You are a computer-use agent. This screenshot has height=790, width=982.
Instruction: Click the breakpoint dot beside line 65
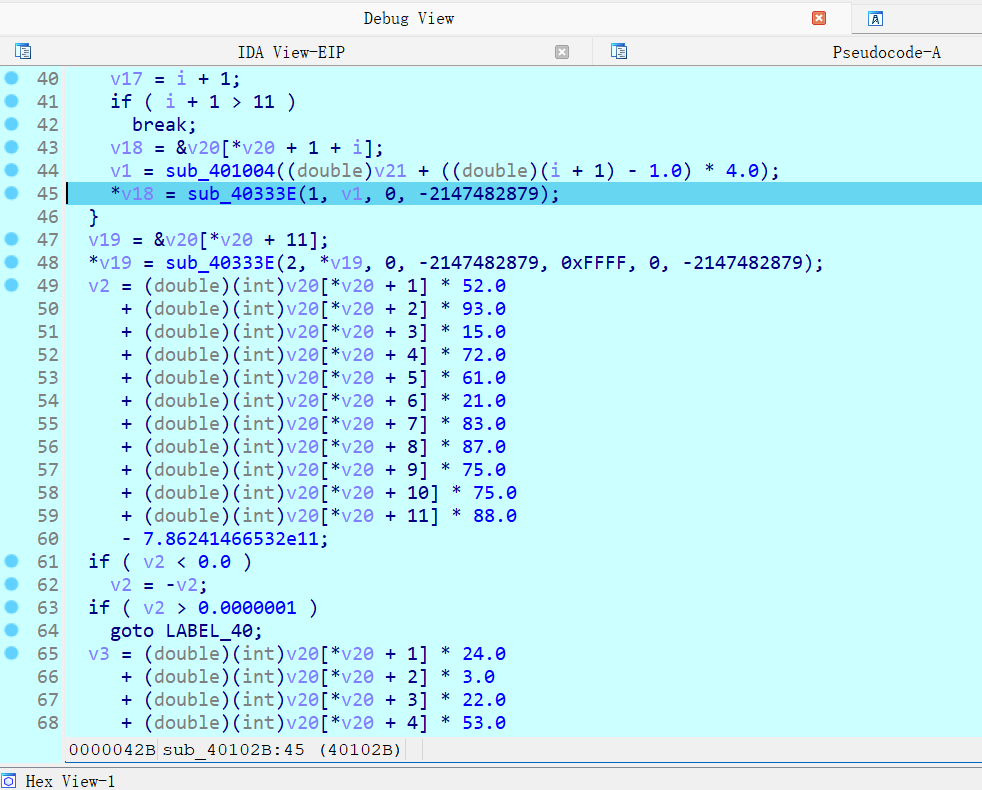coord(10,653)
